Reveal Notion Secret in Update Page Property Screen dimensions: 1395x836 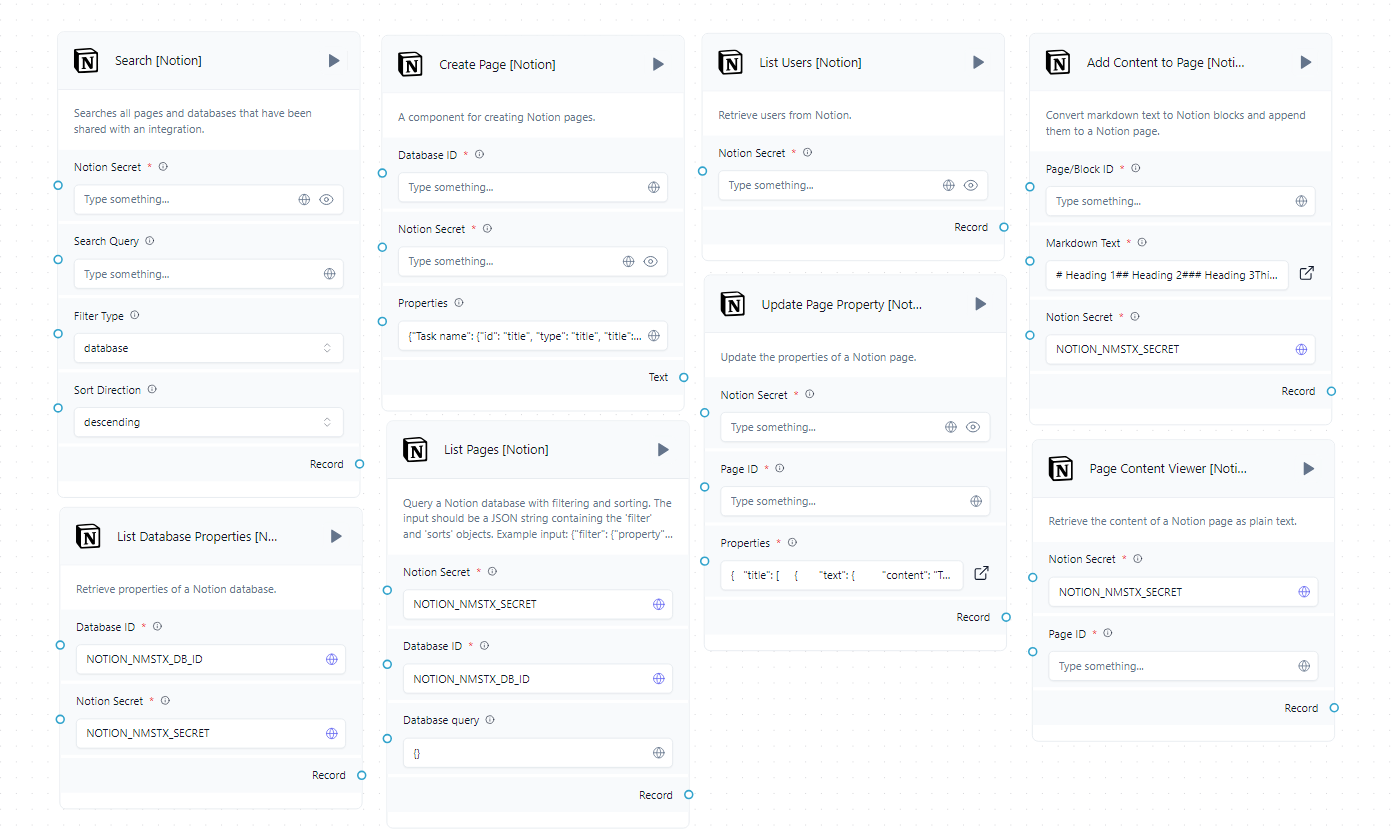pyautogui.click(x=973, y=427)
